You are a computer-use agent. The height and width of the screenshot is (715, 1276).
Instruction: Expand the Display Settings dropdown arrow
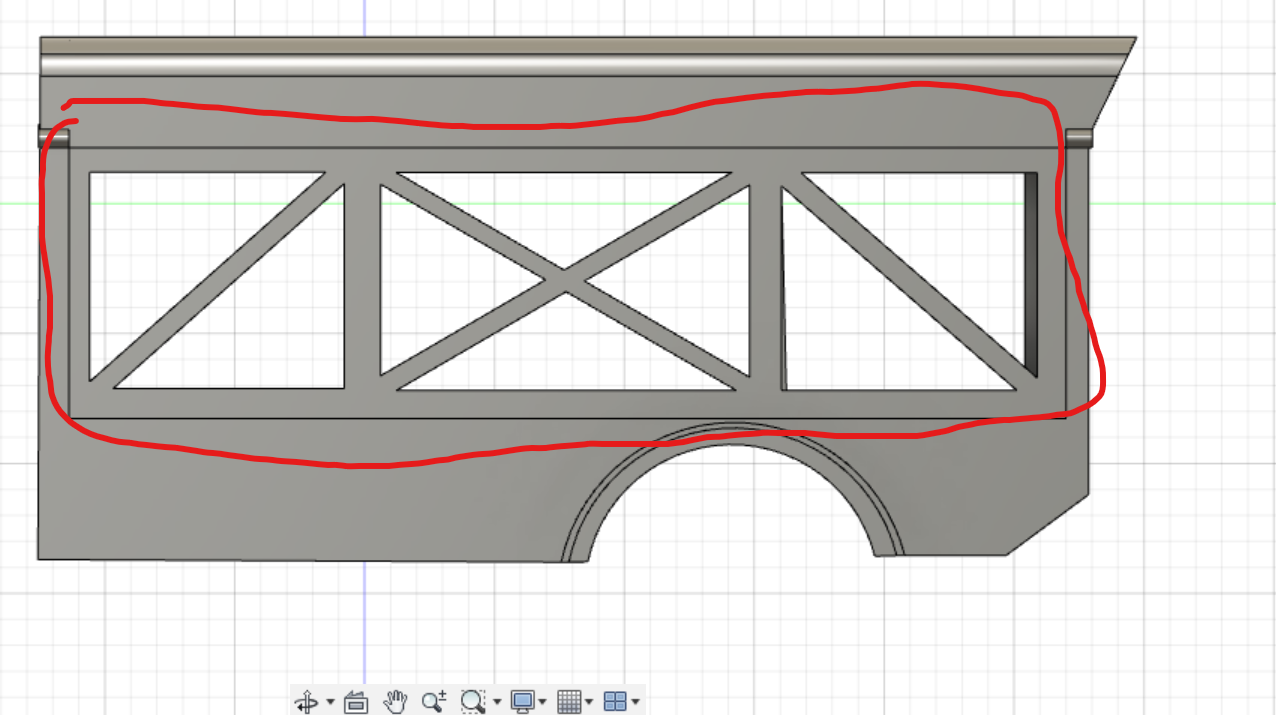pyautogui.click(x=542, y=701)
